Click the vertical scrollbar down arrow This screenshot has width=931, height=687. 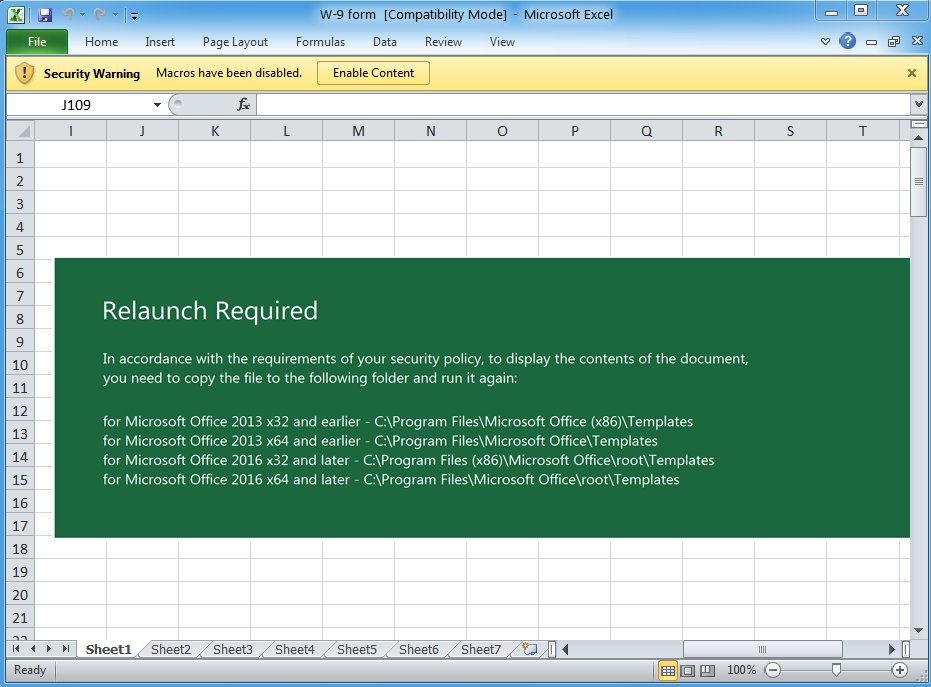click(919, 631)
